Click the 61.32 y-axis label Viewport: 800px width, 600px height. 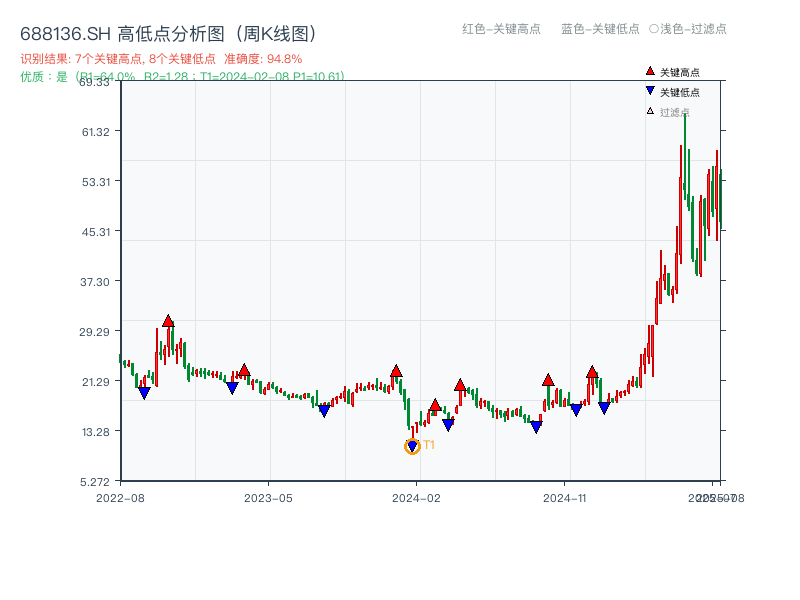click(x=96, y=132)
